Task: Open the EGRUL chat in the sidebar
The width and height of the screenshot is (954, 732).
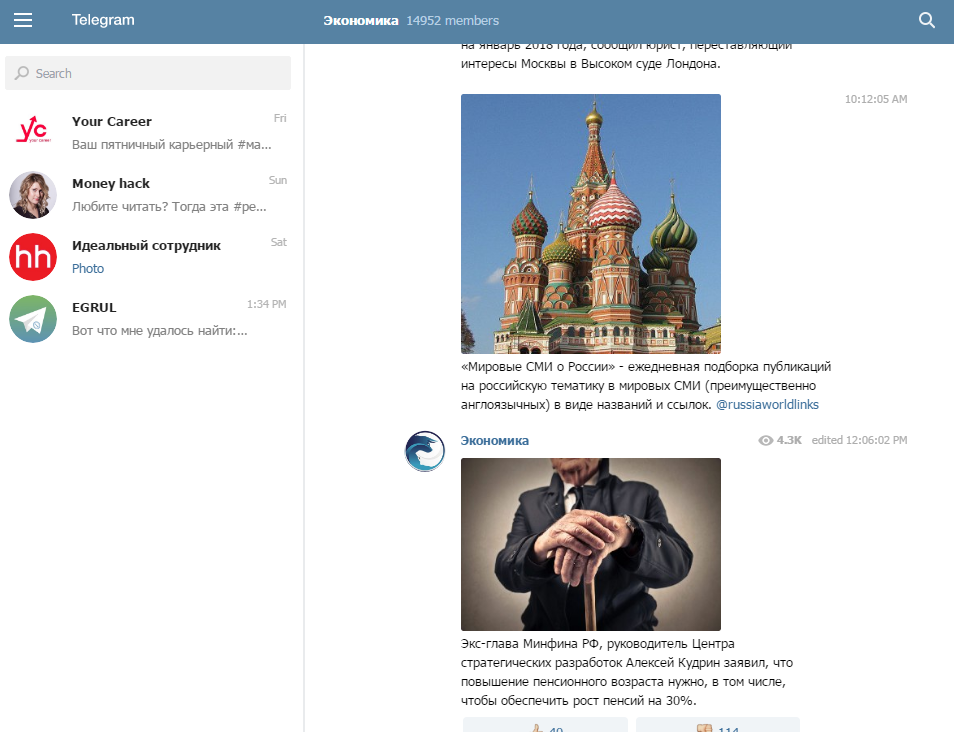Action: tap(148, 320)
